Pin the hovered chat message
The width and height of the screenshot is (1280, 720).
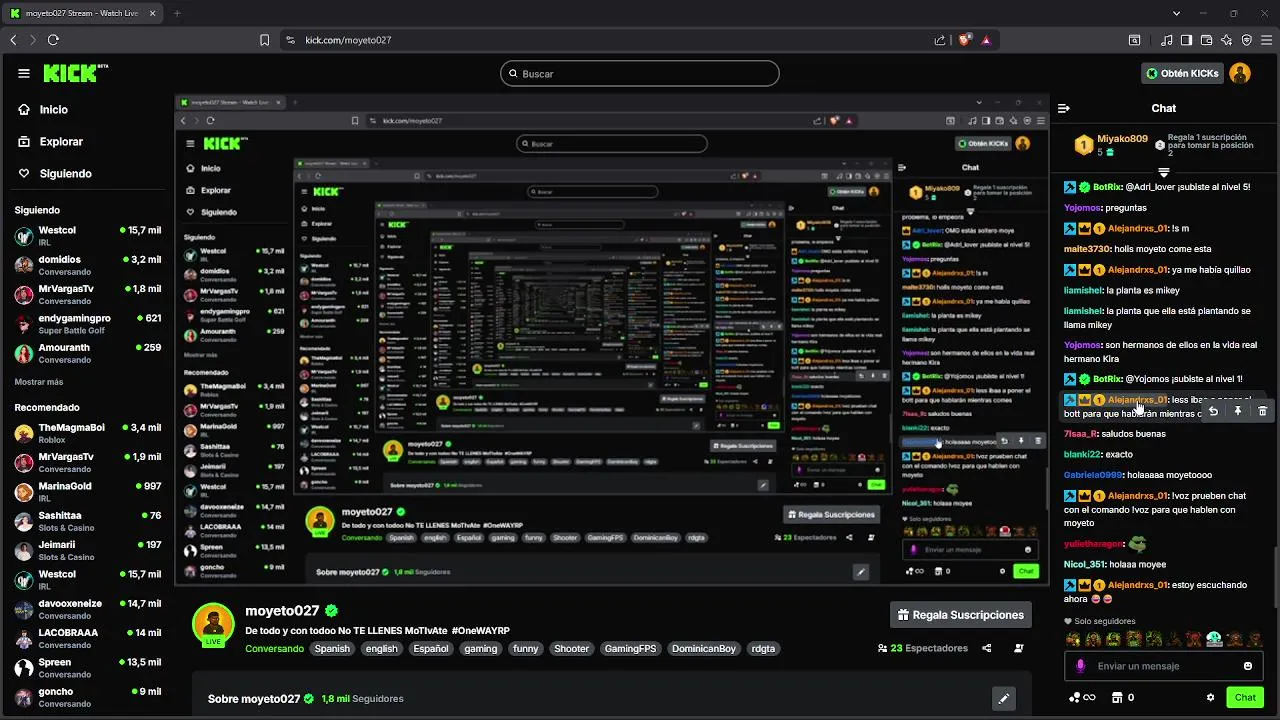click(1238, 411)
